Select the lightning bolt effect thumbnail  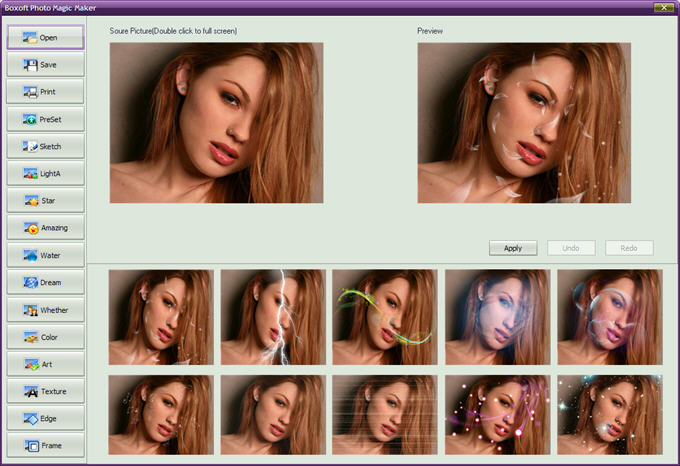(x=273, y=317)
